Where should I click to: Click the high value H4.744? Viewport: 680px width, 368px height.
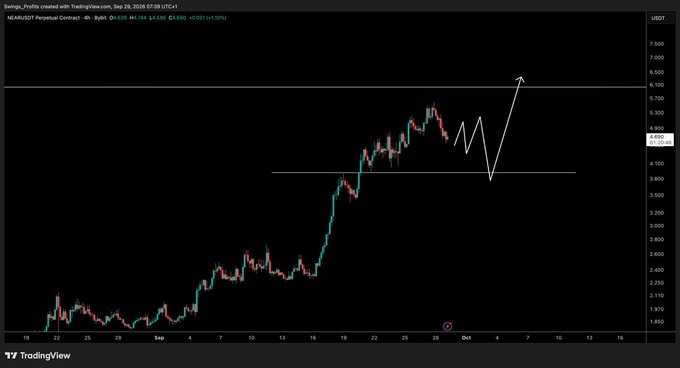click(x=137, y=18)
